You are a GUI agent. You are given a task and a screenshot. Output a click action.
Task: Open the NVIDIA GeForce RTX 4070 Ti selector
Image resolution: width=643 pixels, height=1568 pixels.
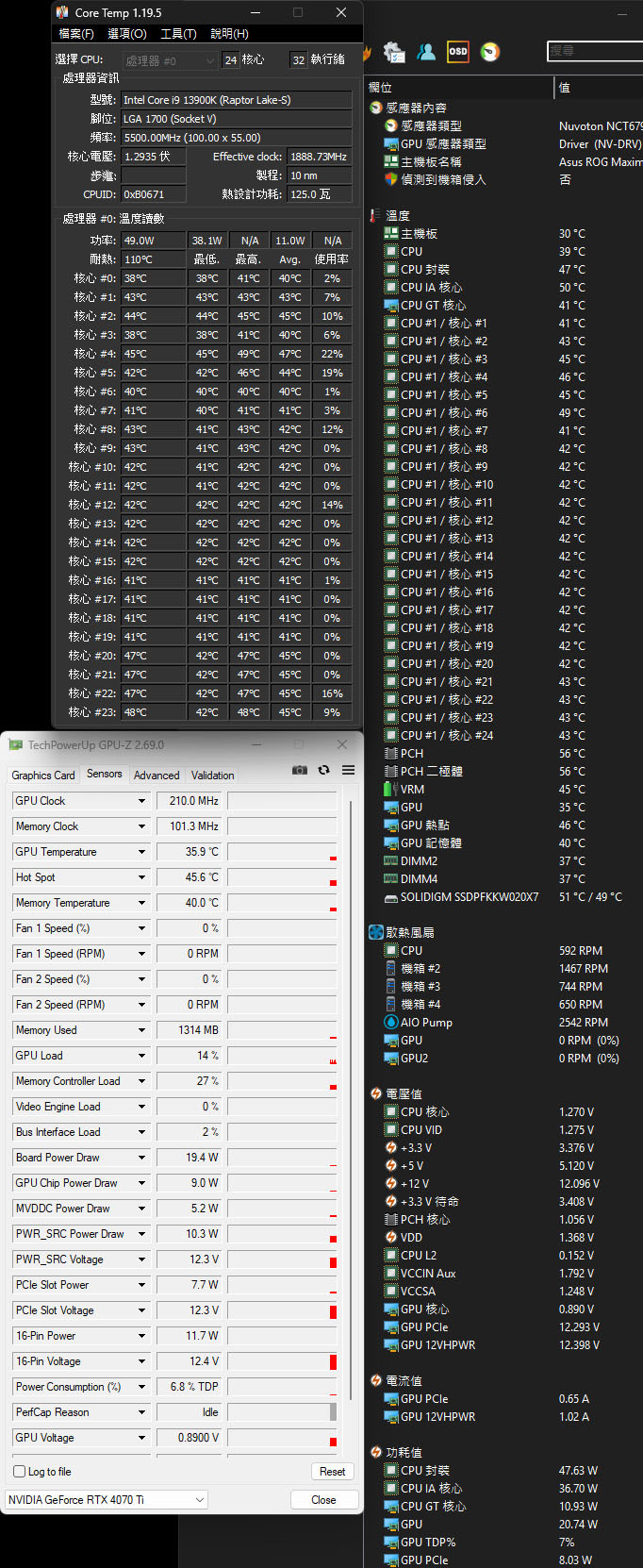click(107, 1499)
